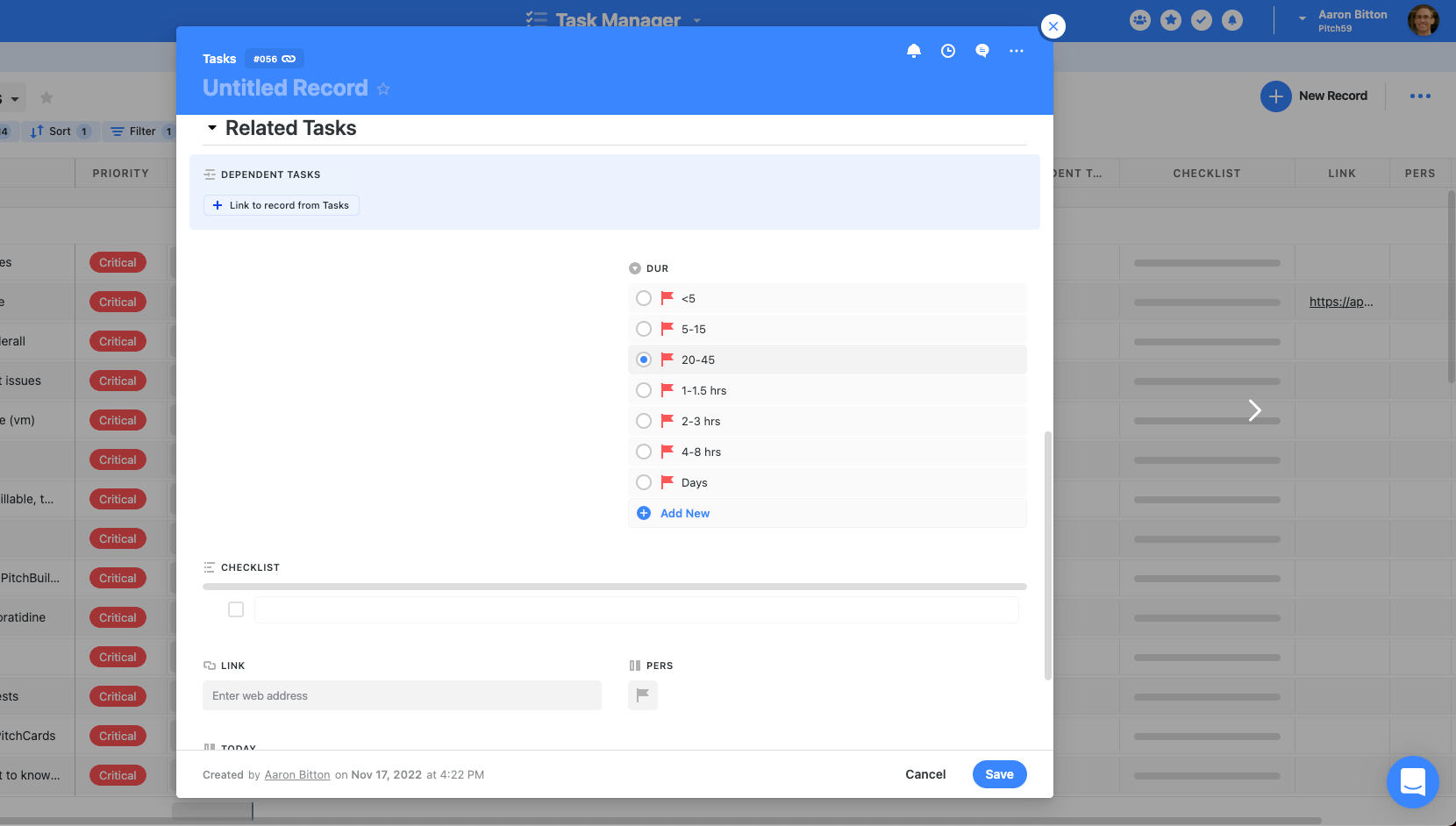Click the 'Enter web address' link field
The height and width of the screenshot is (826, 1456).
(402, 695)
